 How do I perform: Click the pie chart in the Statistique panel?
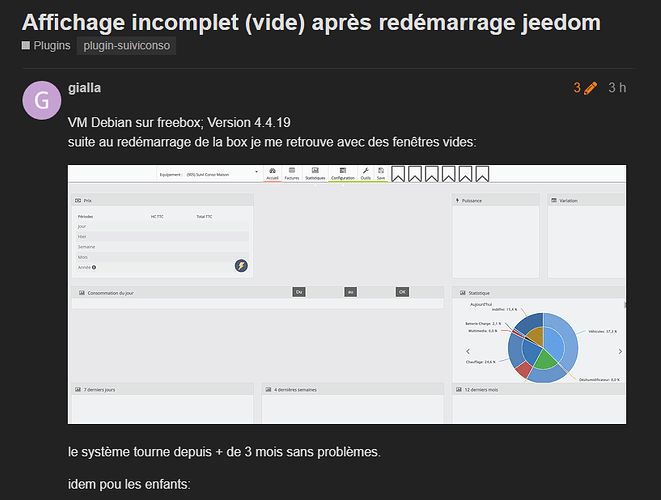[543, 348]
